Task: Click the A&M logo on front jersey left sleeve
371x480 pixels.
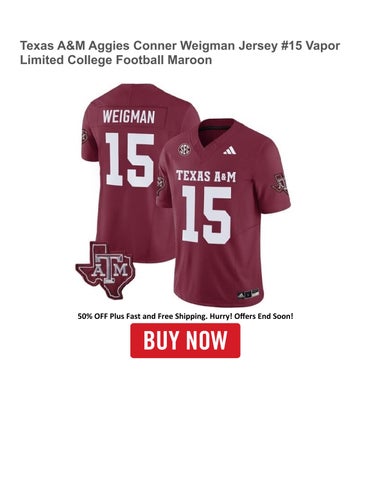Action: [161, 185]
